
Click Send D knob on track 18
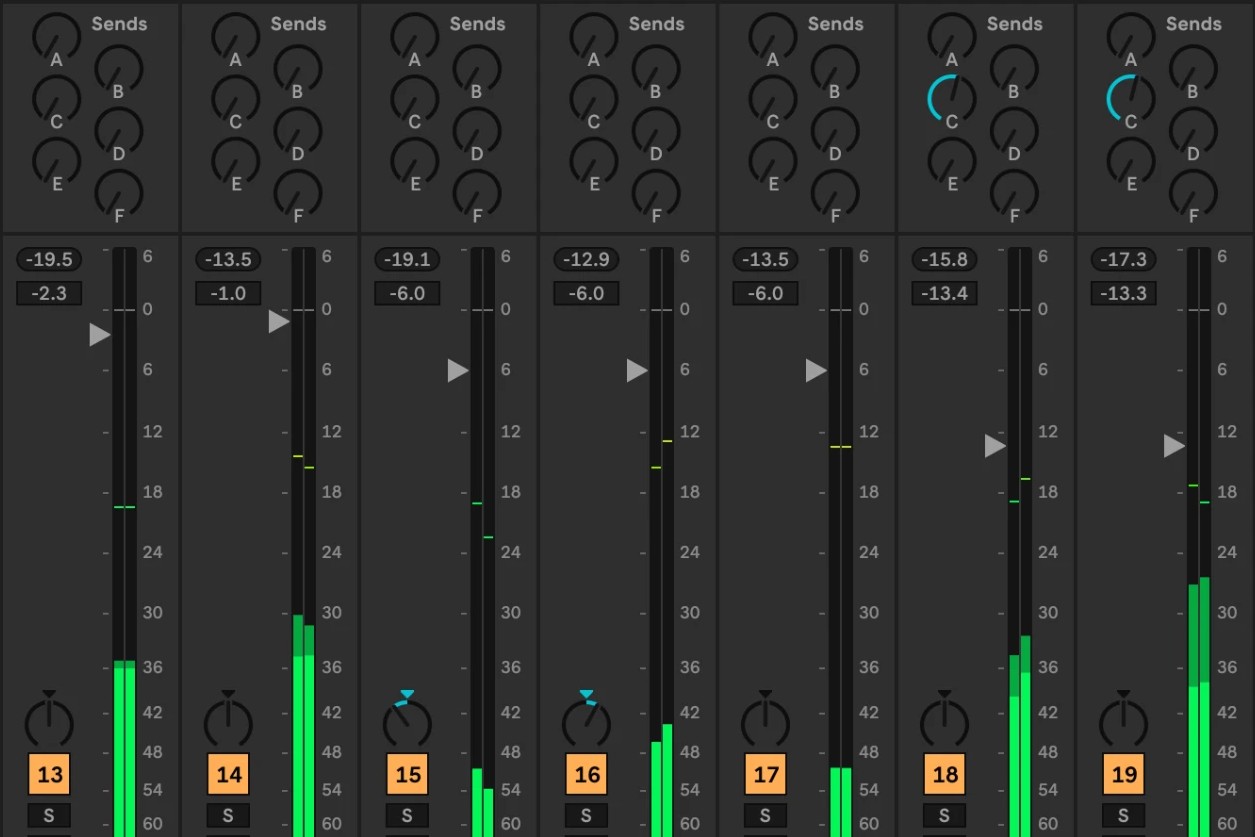tap(1014, 130)
